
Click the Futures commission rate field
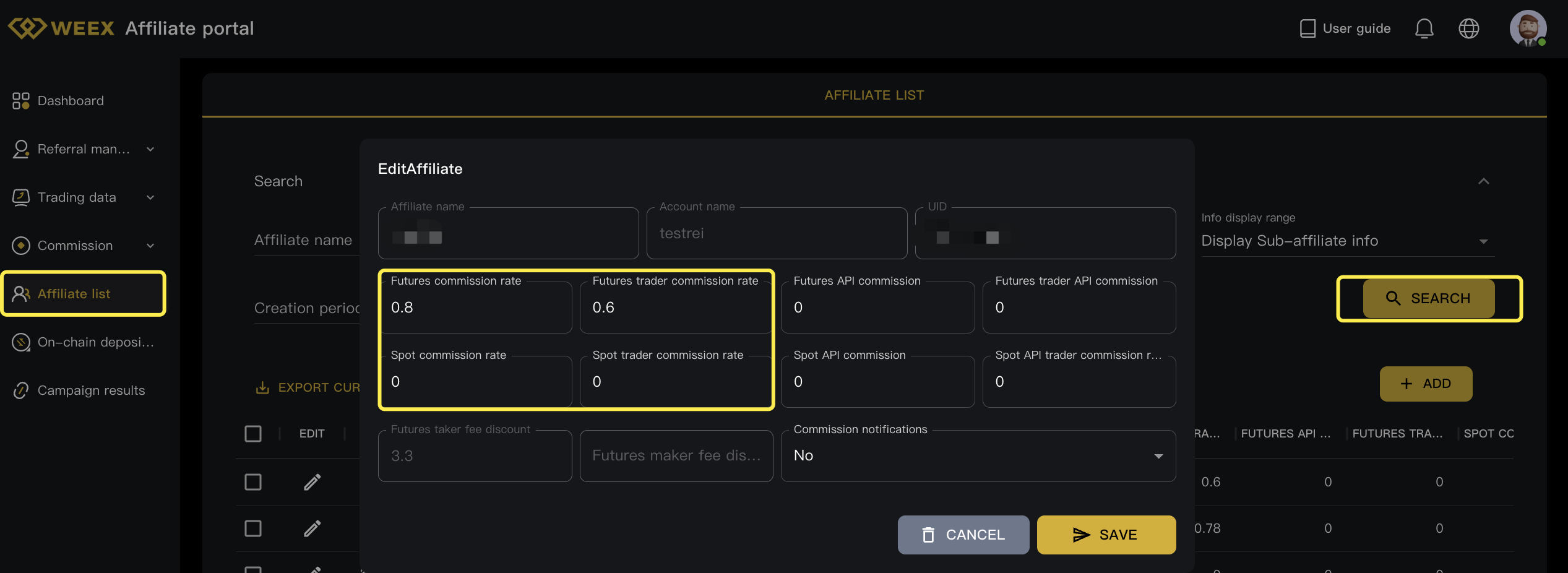coord(475,308)
